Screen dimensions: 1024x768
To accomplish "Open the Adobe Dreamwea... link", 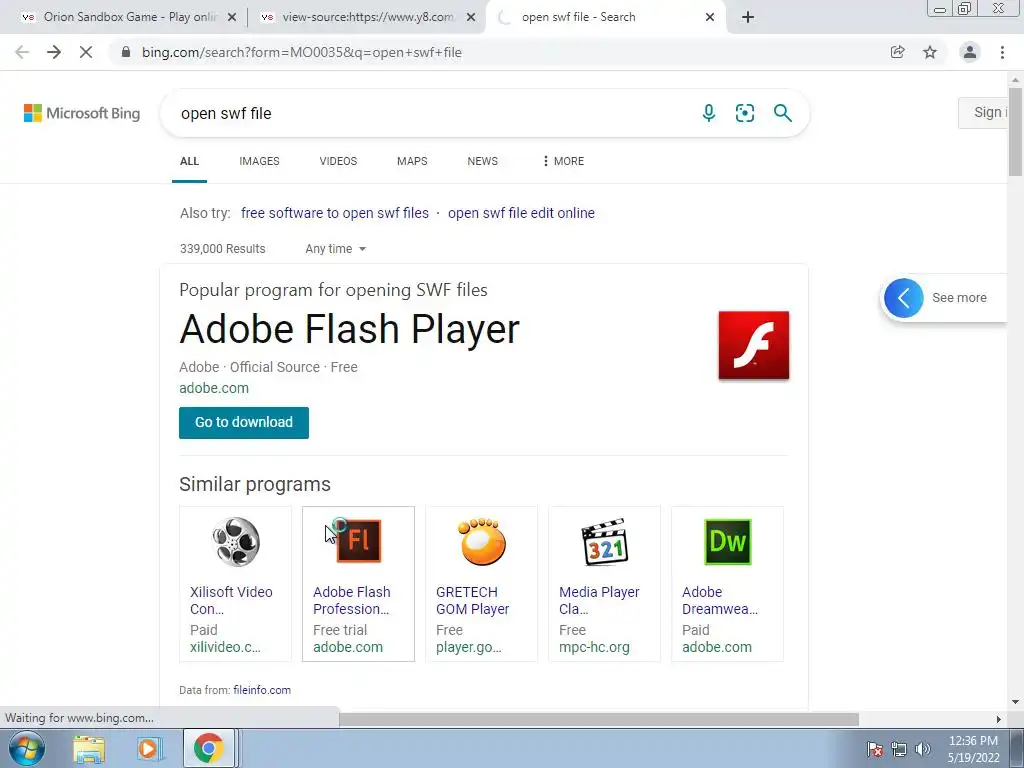I will pyautogui.click(x=720, y=600).
